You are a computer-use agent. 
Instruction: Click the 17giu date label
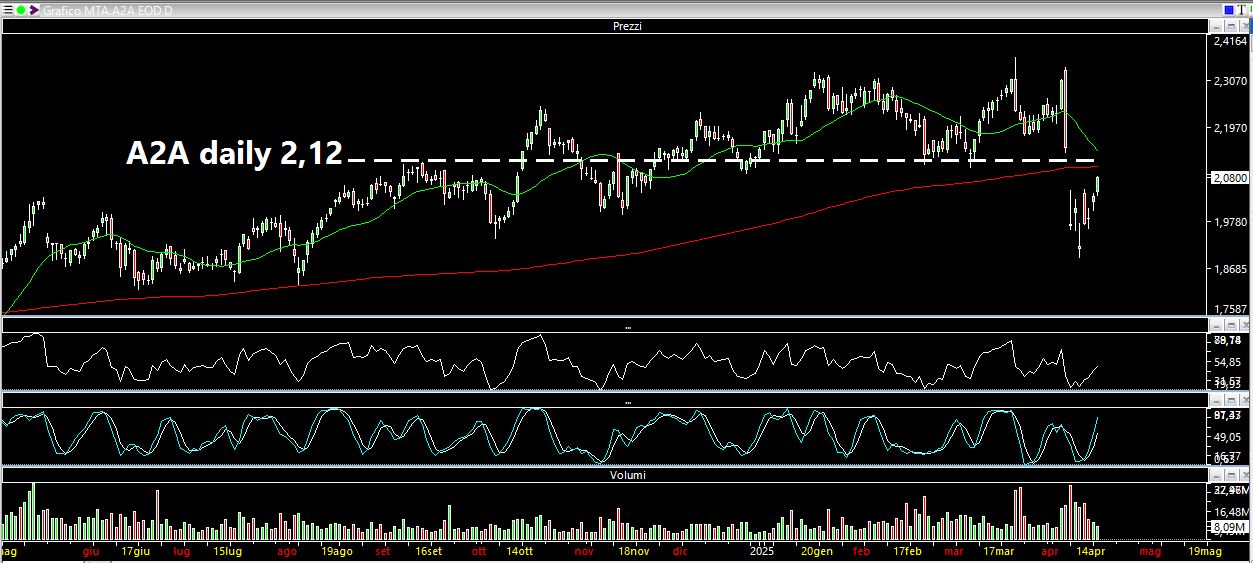(135, 551)
